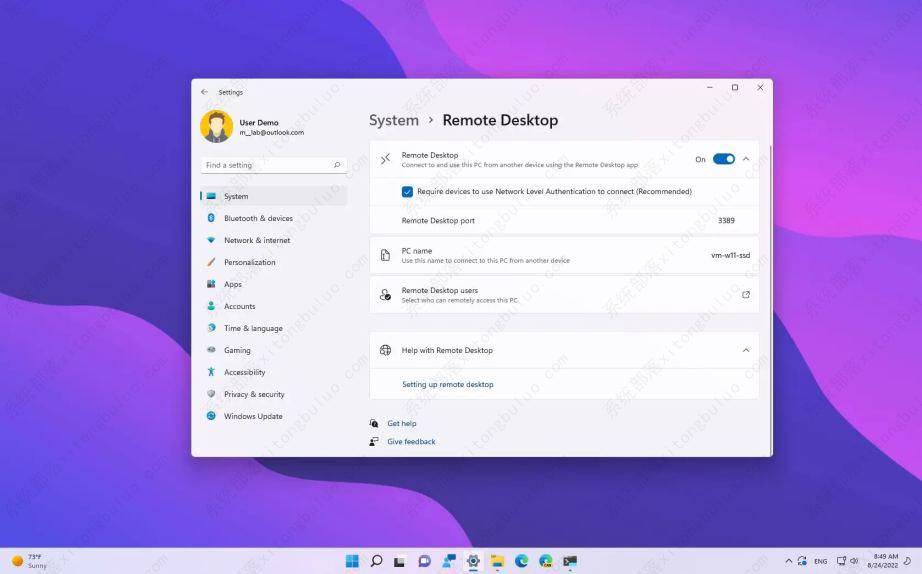Screen dimensions: 922x574
Task: Go to Privacy & security settings
Action: [x=254, y=394]
